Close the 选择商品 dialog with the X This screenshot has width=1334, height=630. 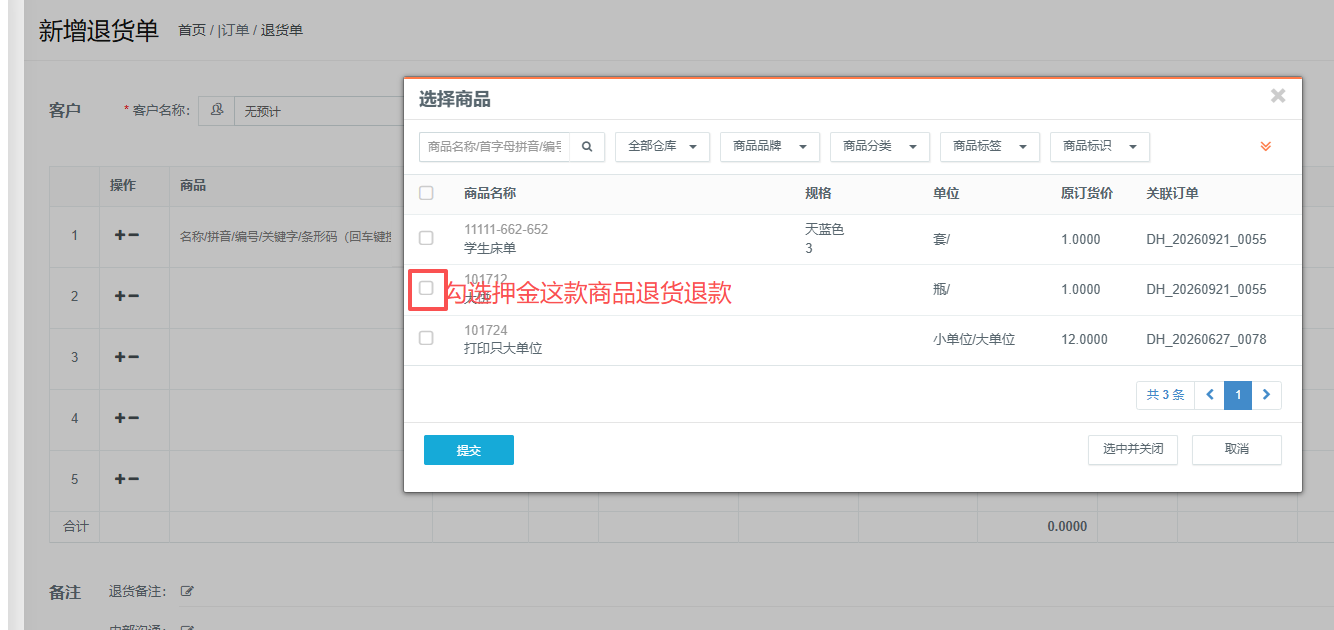[x=1277, y=96]
